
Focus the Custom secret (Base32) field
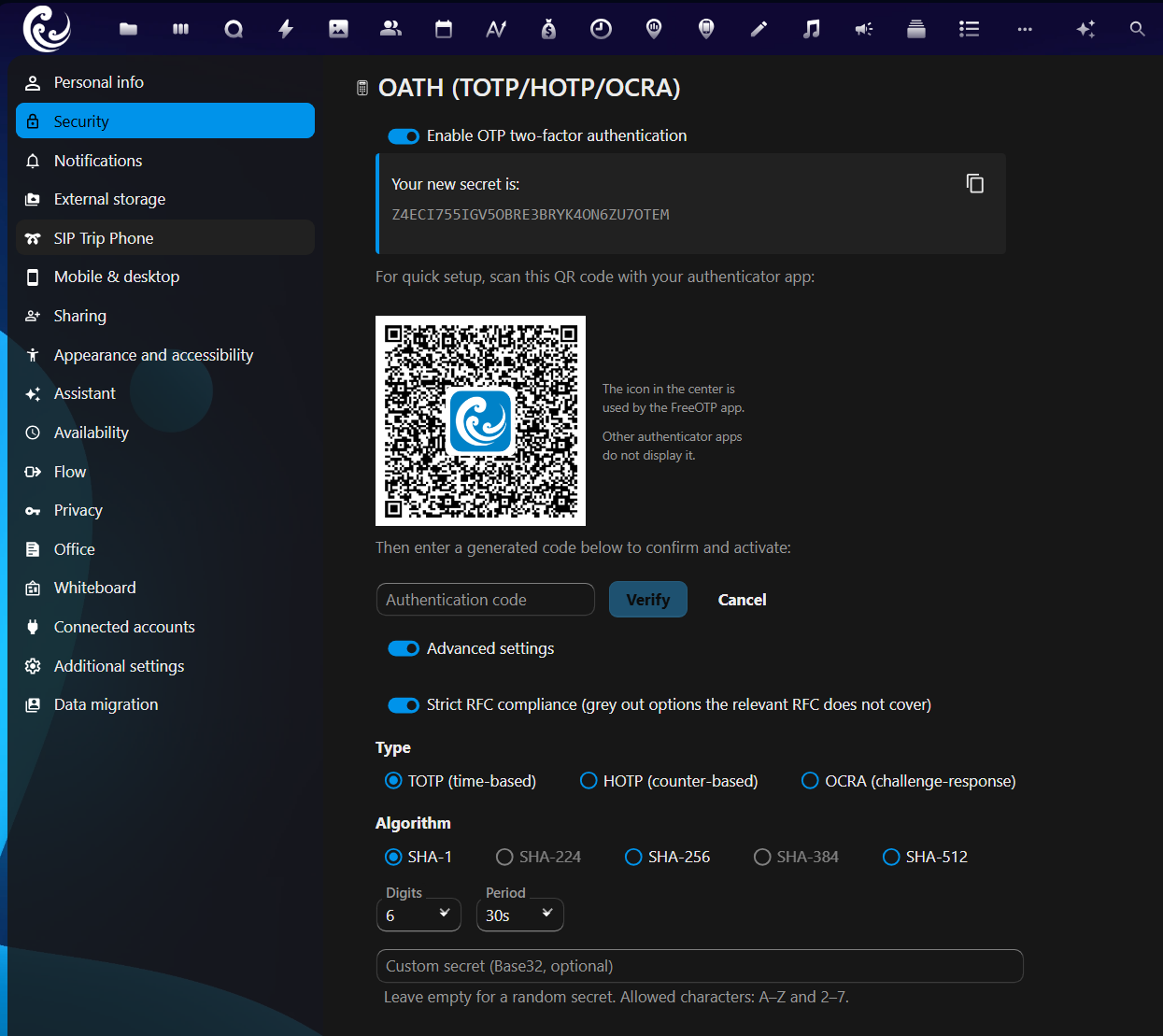700,966
